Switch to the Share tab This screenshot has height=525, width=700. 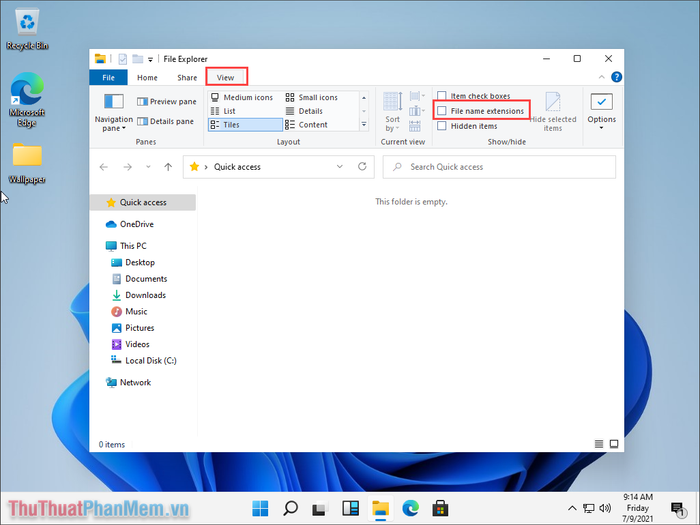point(187,77)
